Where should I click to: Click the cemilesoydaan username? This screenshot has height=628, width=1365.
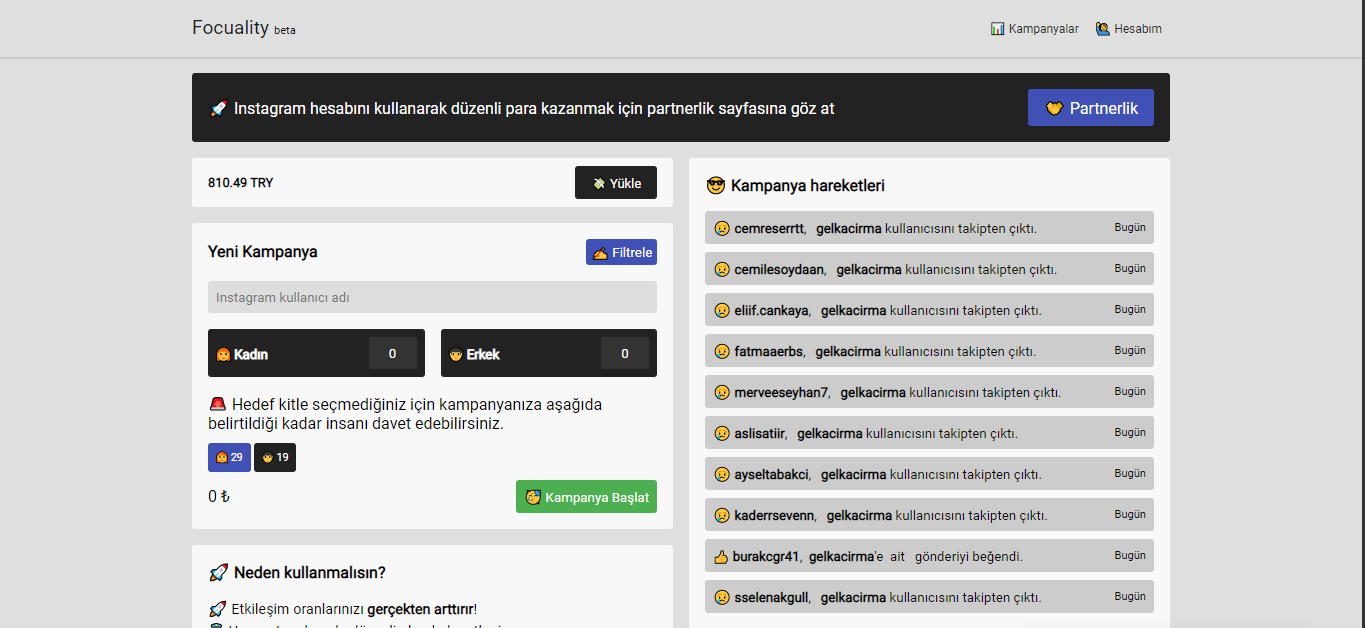pos(779,269)
